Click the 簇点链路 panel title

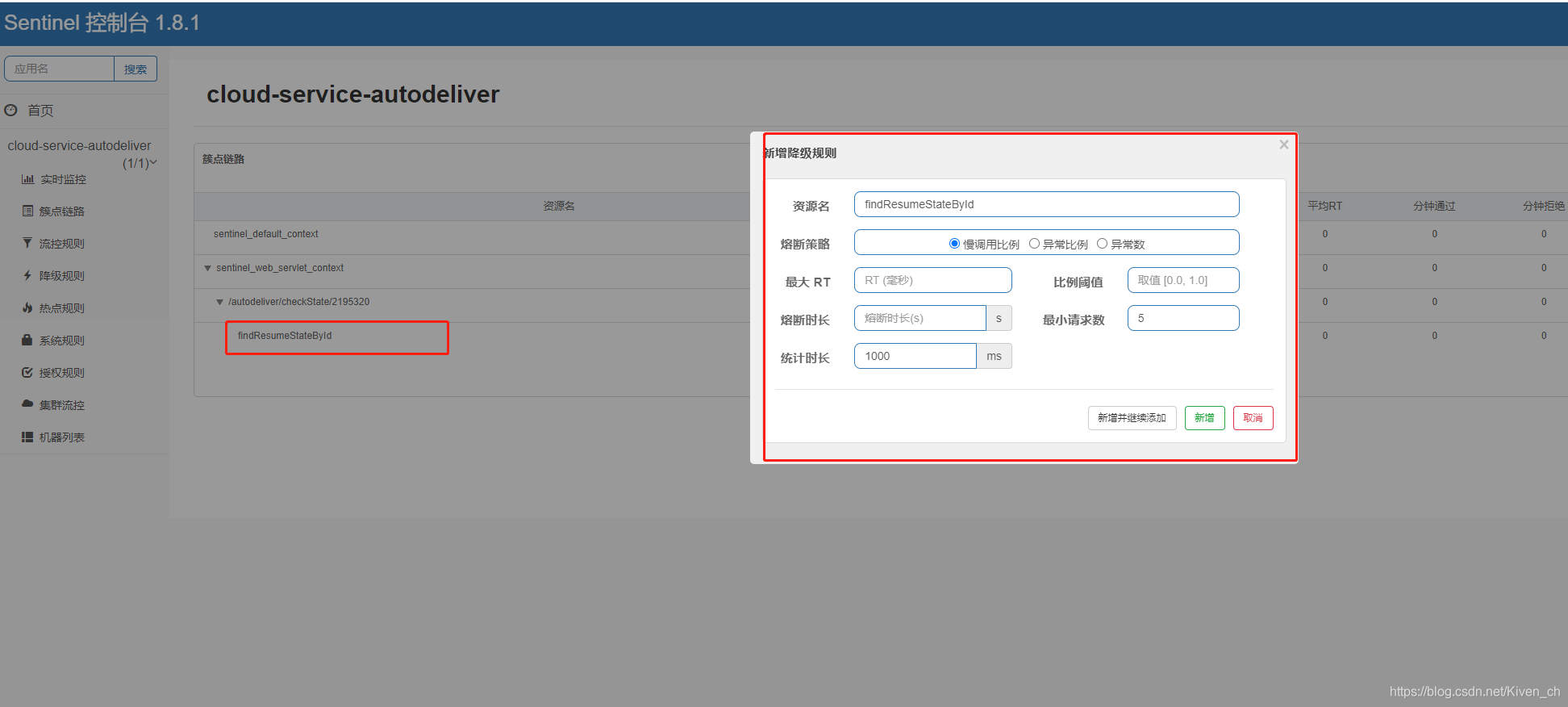pyautogui.click(x=223, y=159)
